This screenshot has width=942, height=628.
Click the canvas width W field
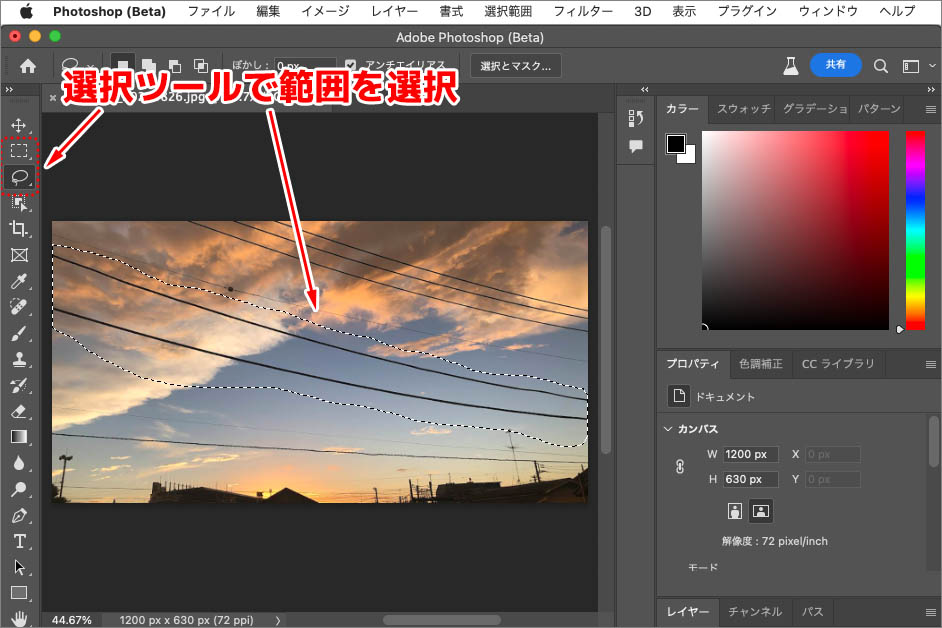tap(750, 454)
